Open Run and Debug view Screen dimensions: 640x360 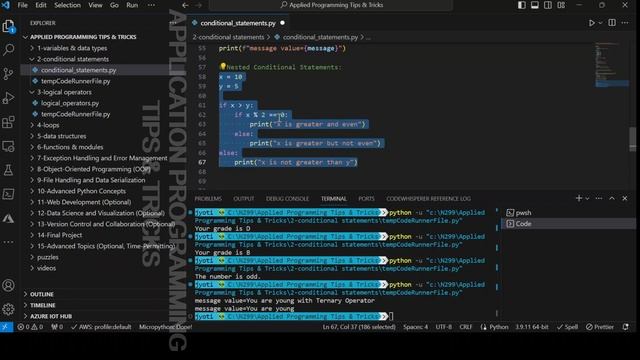8,98
